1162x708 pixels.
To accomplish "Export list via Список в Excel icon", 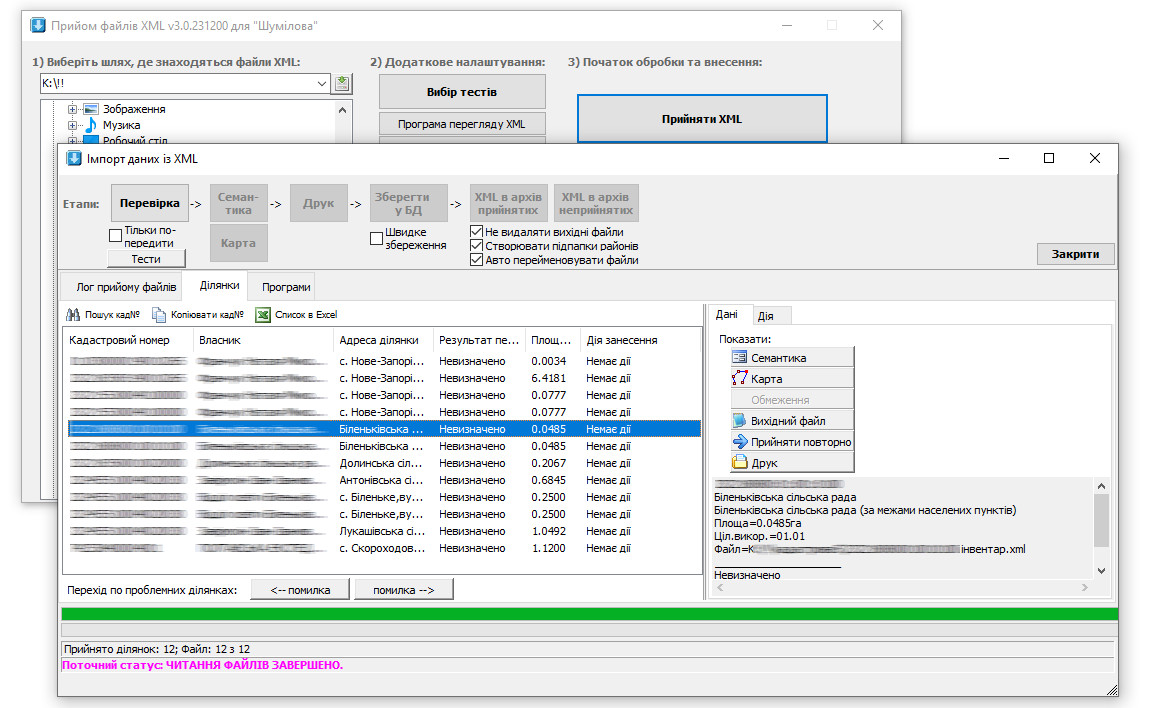I will click(262, 315).
